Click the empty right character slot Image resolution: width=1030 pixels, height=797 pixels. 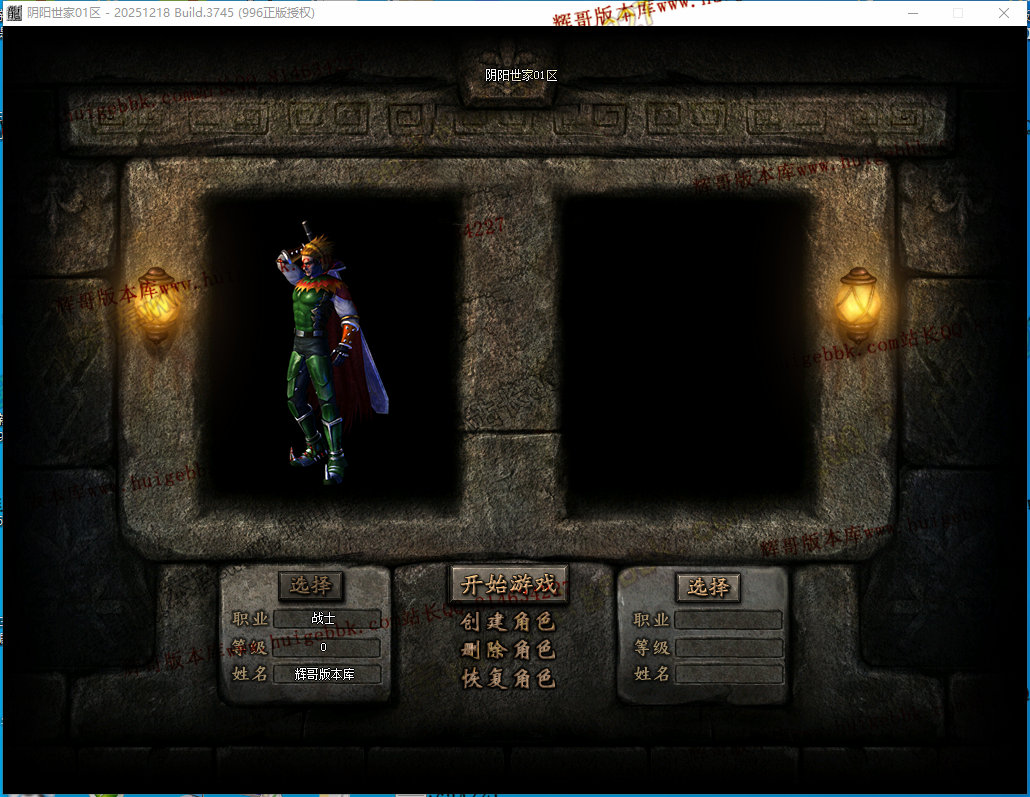pyautogui.click(x=688, y=346)
